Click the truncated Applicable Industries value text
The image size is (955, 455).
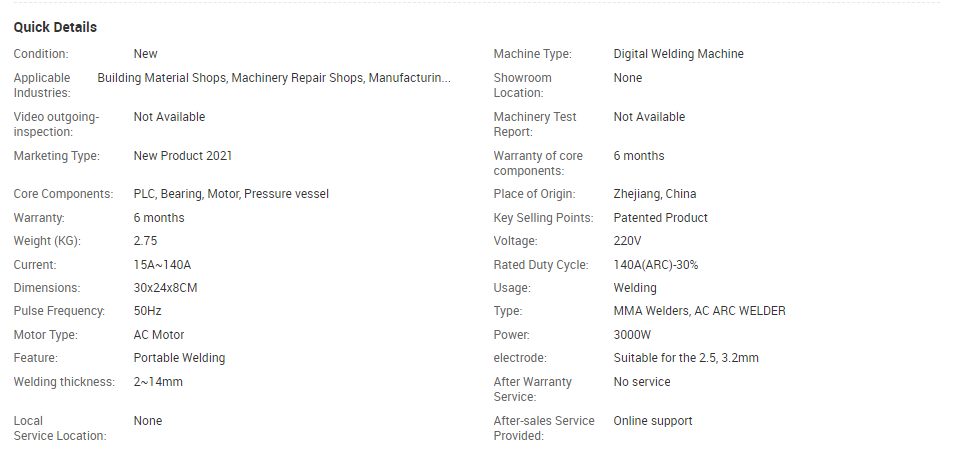tap(274, 78)
